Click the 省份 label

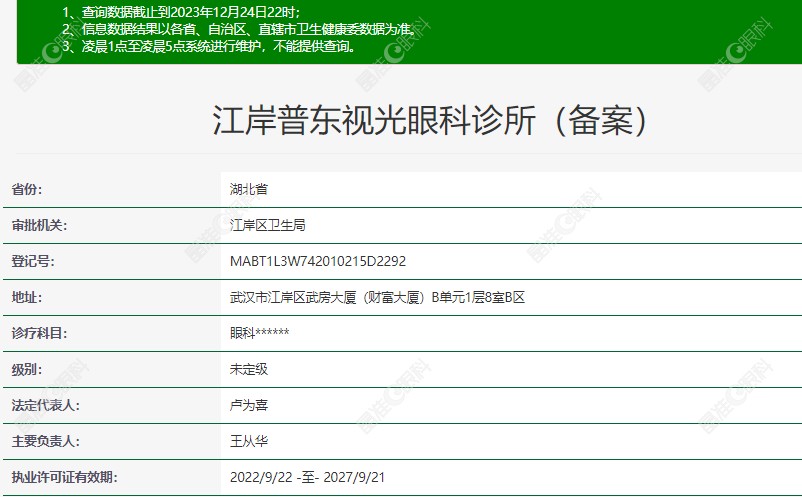point(27,189)
